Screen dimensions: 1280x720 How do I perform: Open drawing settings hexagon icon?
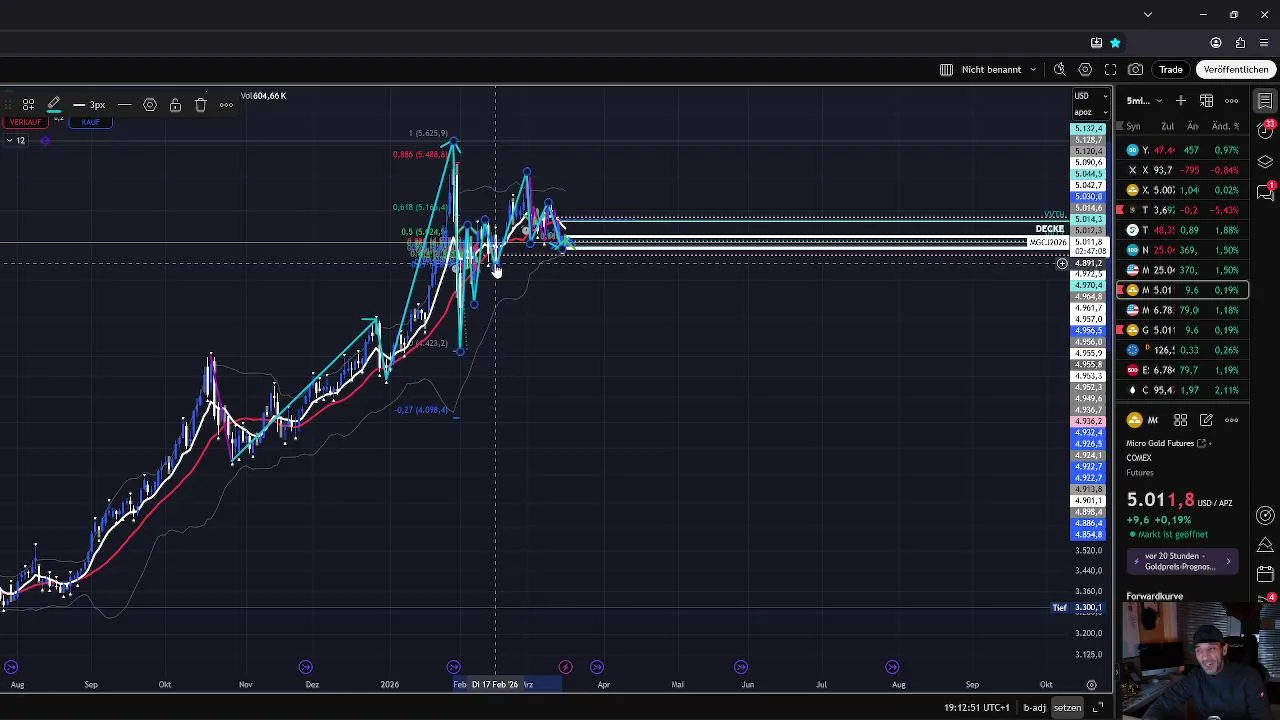point(150,105)
